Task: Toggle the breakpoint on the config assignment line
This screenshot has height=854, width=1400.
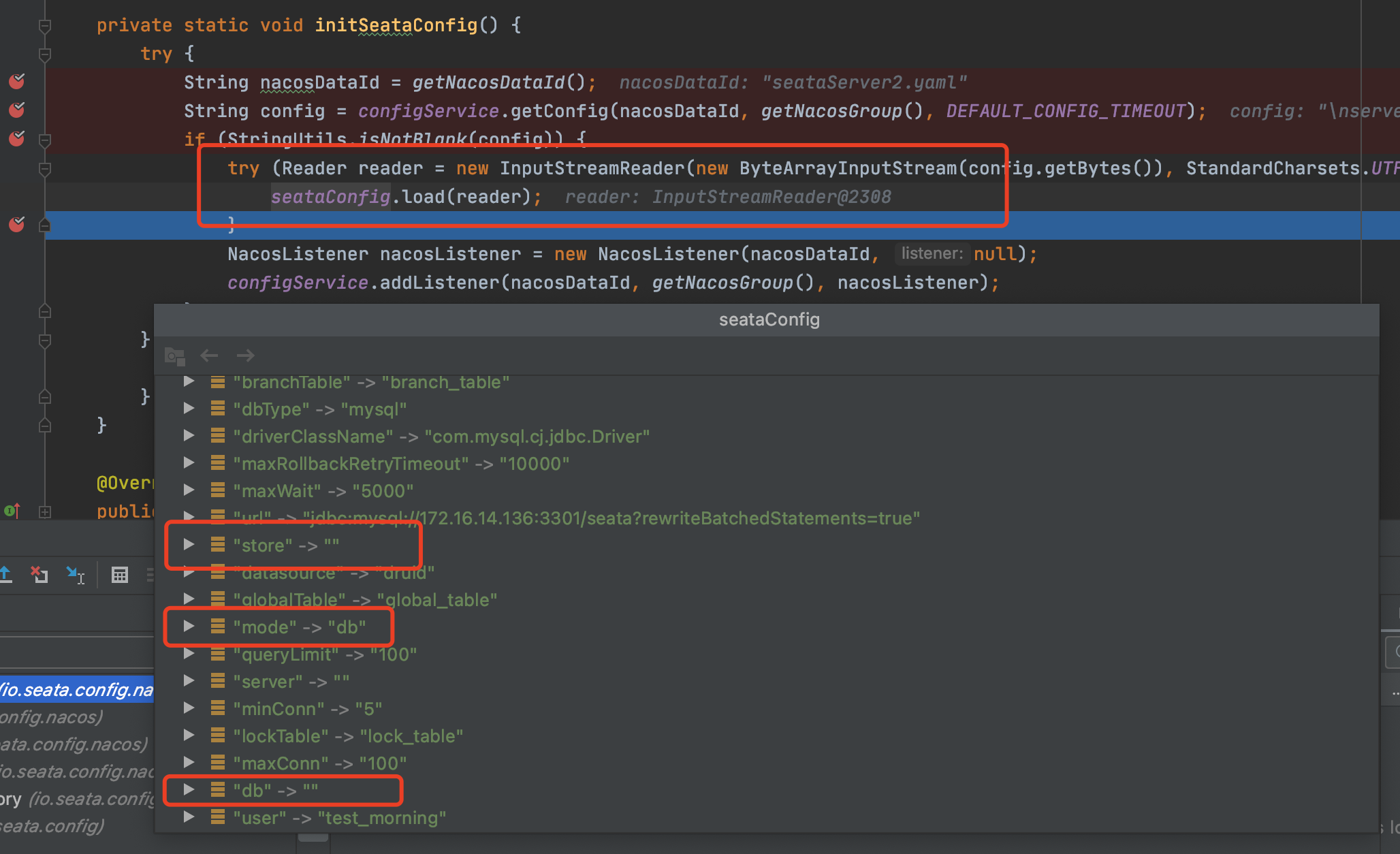Action: click(x=16, y=110)
